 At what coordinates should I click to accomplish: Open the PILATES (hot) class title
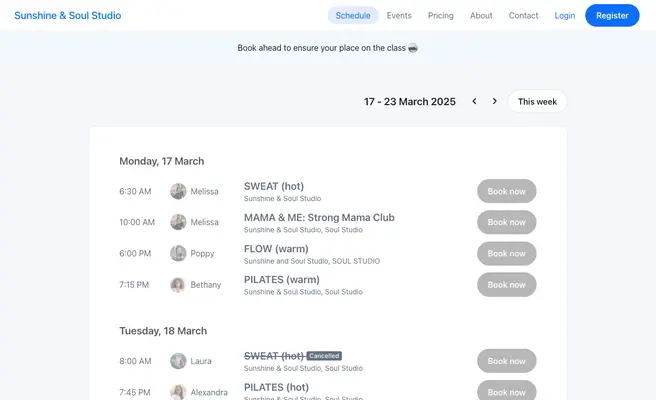(x=276, y=387)
